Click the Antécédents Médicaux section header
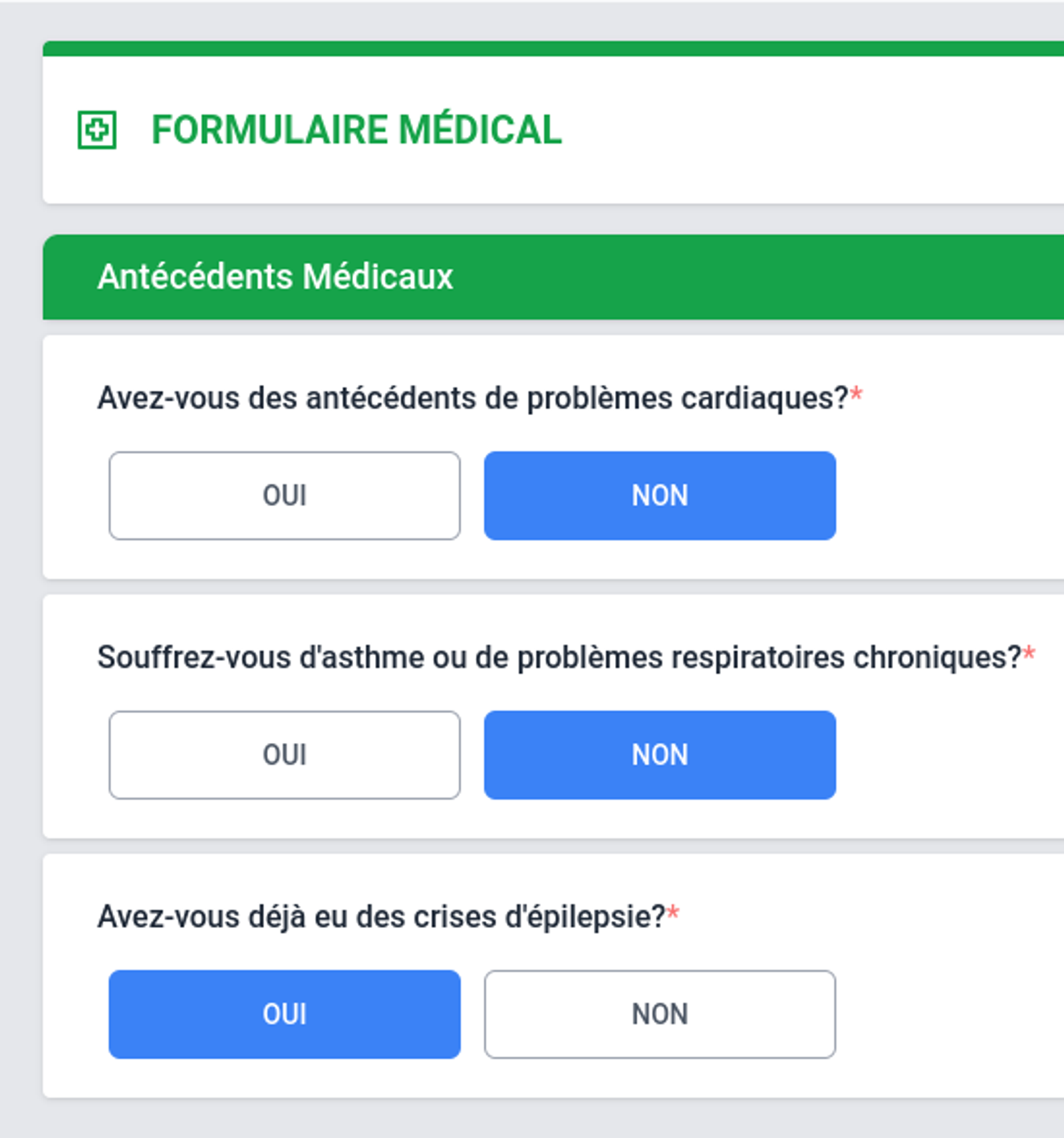 pos(275,276)
